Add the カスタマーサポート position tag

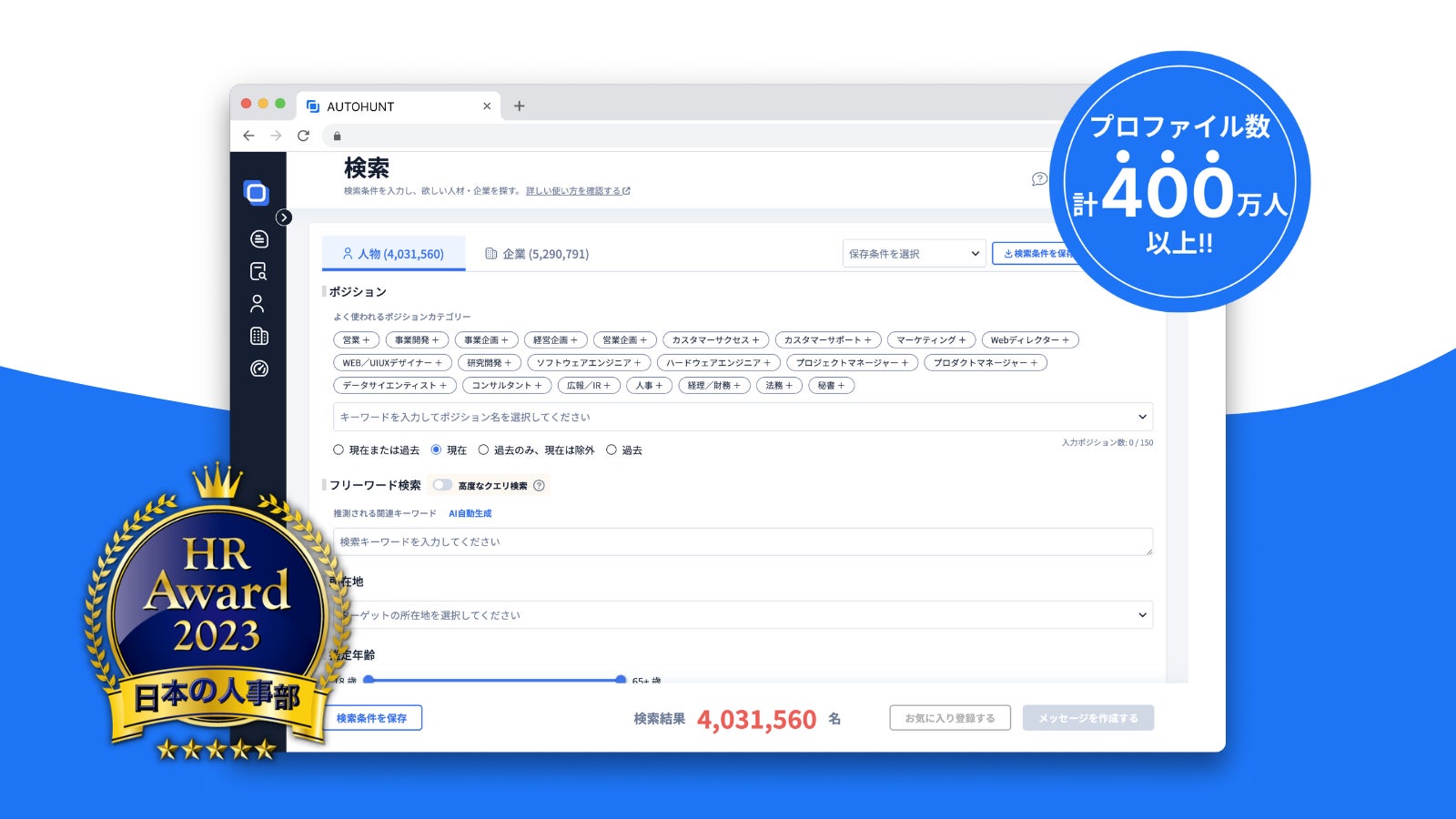pos(827,340)
